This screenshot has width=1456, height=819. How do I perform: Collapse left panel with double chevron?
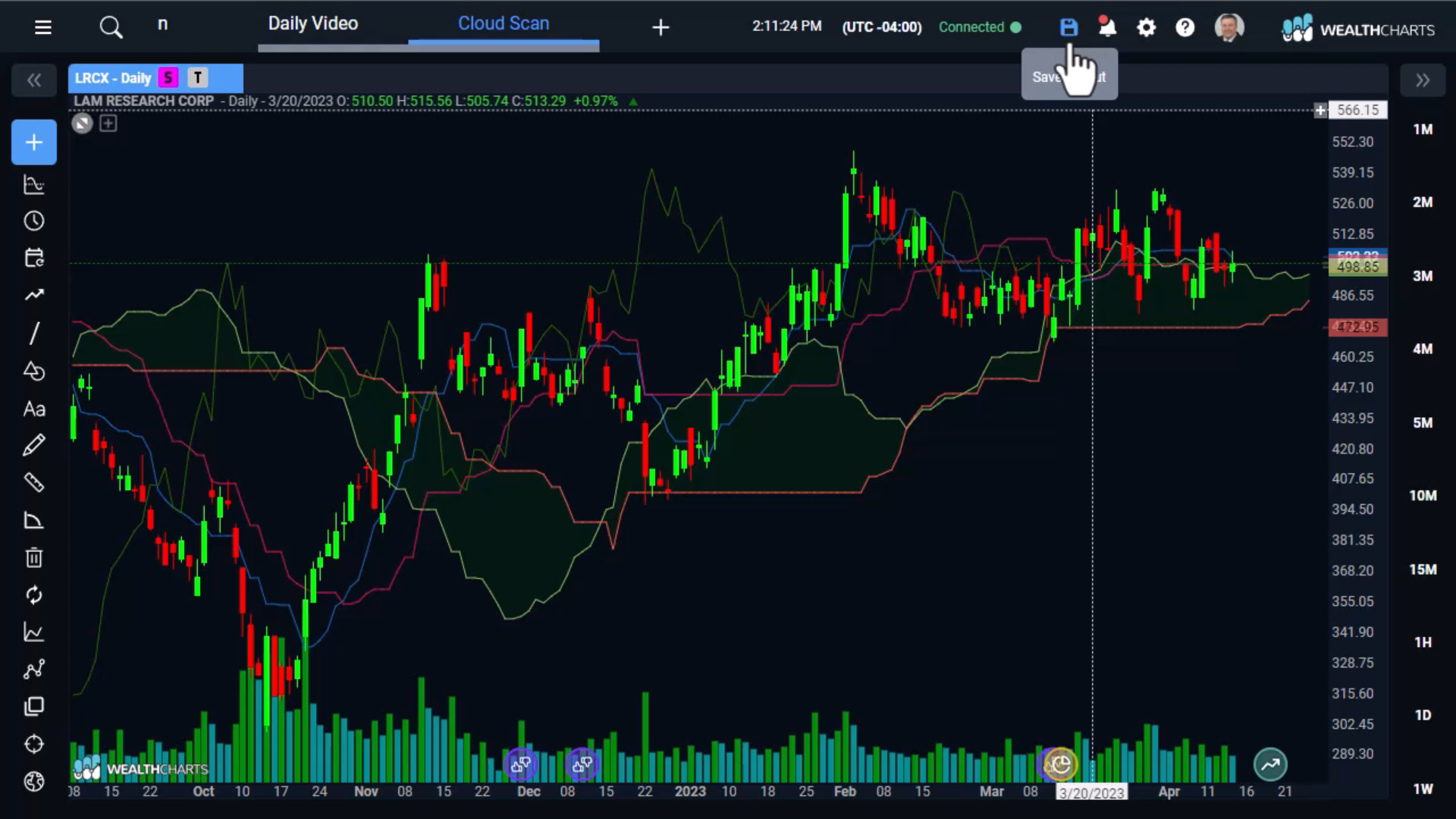point(34,80)
